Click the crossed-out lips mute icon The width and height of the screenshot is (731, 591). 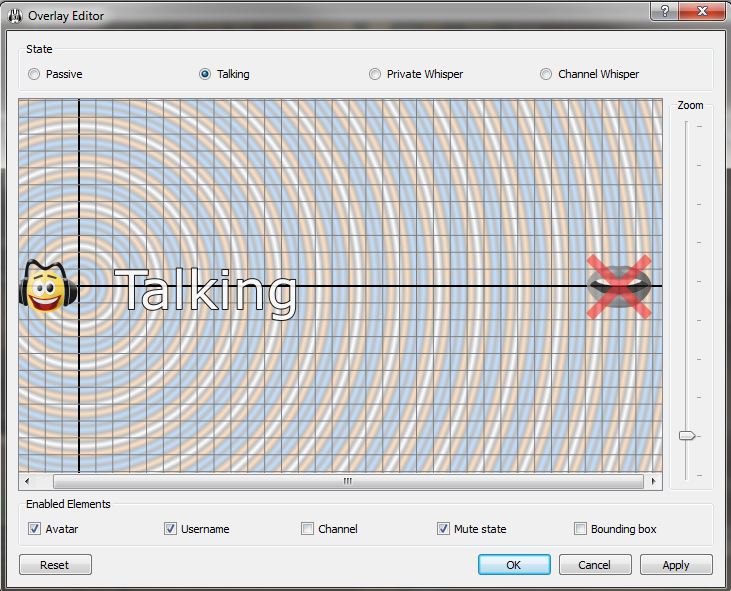coord(619,286)
